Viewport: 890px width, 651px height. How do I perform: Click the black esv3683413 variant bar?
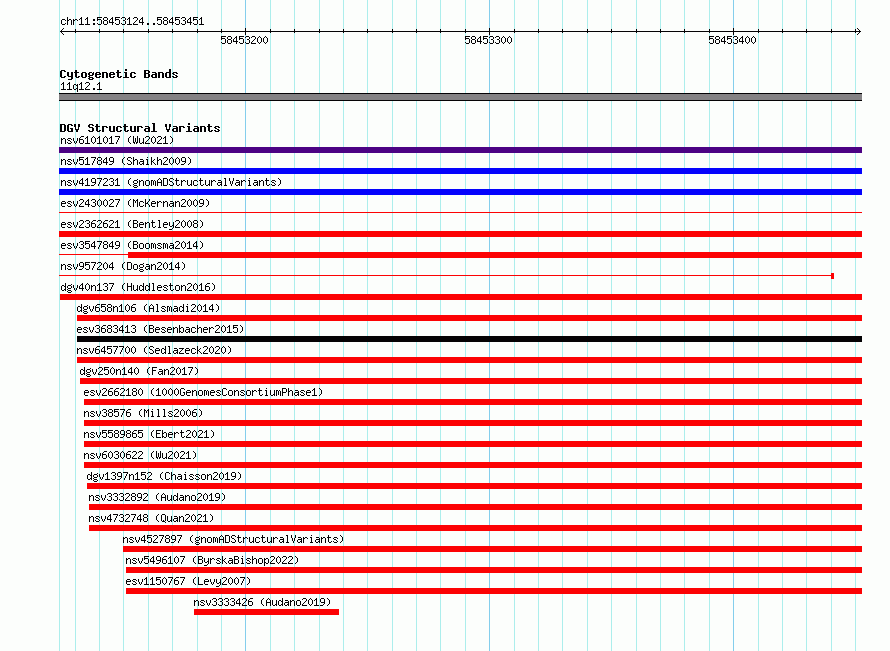(x=469, y=339)
